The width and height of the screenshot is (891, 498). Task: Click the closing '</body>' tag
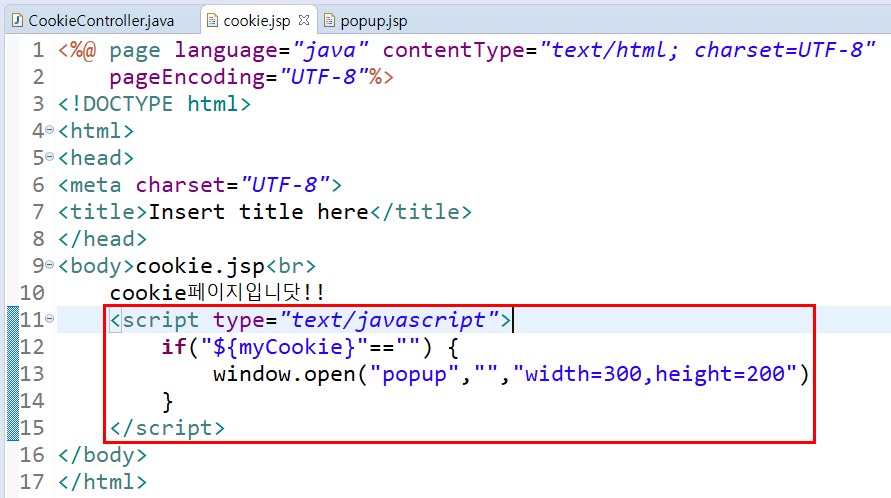(102, 455)
